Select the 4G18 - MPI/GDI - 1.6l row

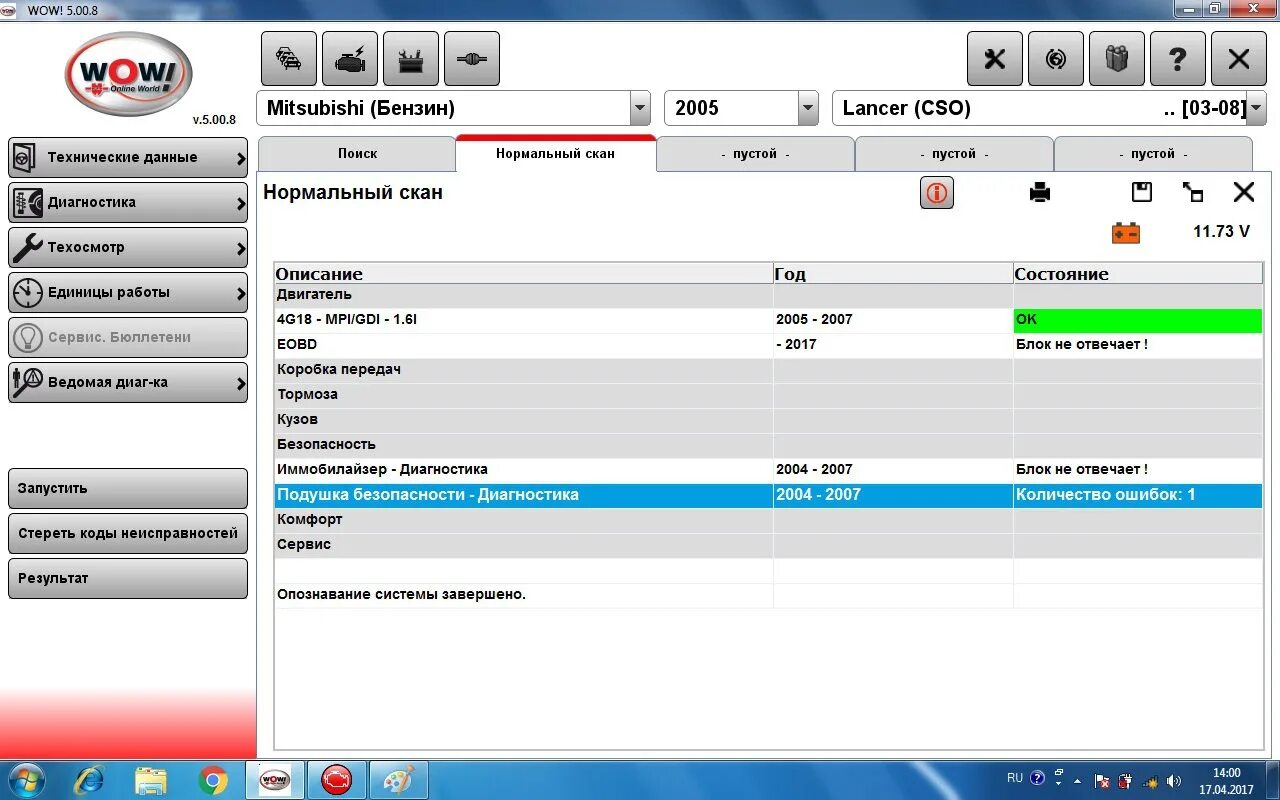768,320
